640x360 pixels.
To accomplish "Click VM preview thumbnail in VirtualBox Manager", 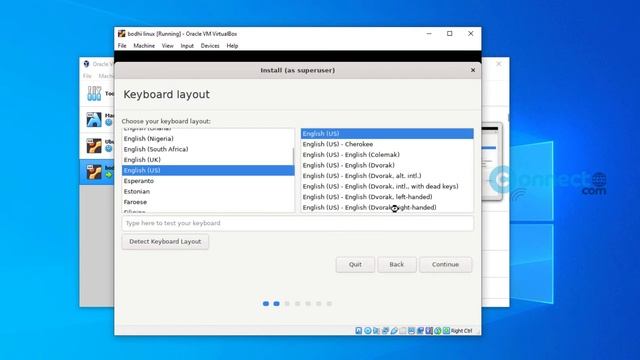I will [492, 161].
